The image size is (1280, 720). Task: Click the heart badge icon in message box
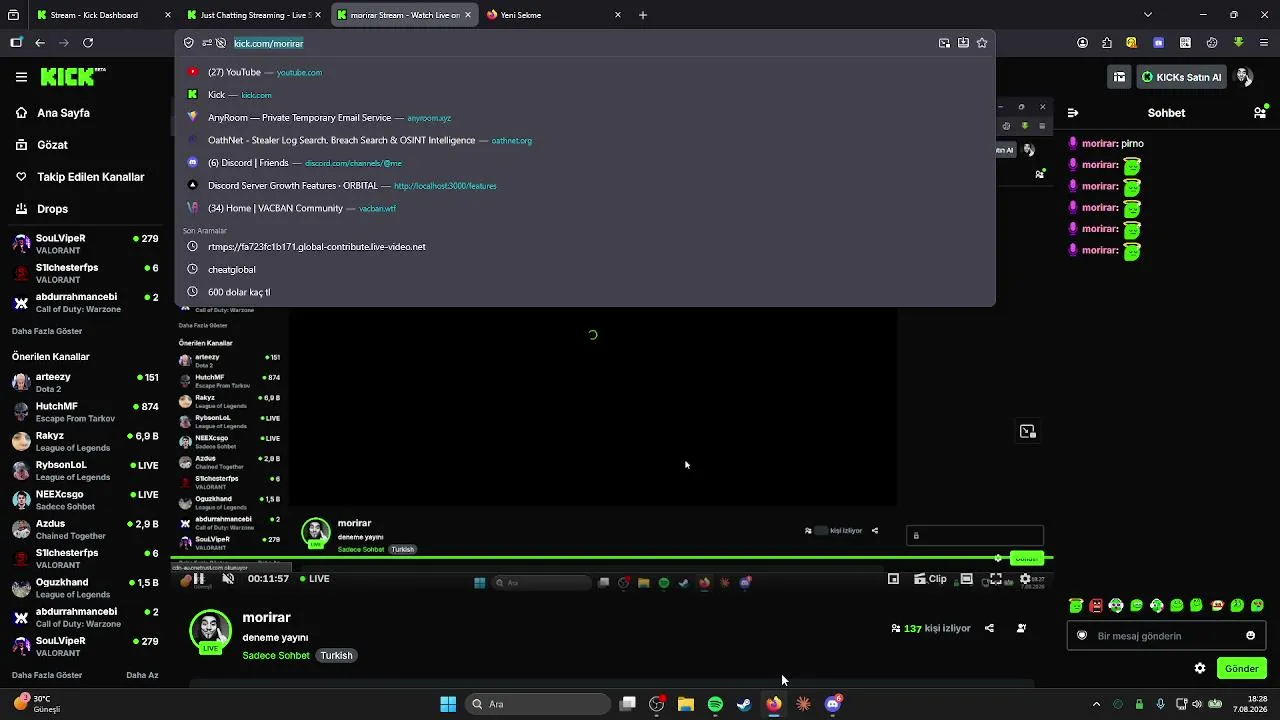click(1082, 636)
